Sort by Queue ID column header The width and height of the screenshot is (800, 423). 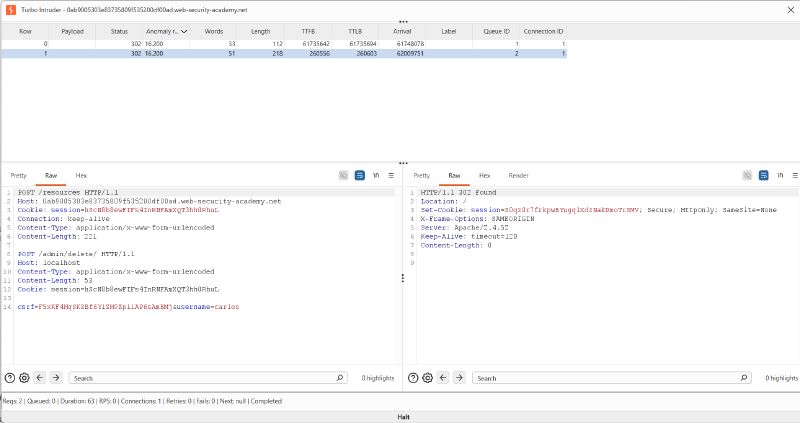pyautogui.click(x=496, y=32)
